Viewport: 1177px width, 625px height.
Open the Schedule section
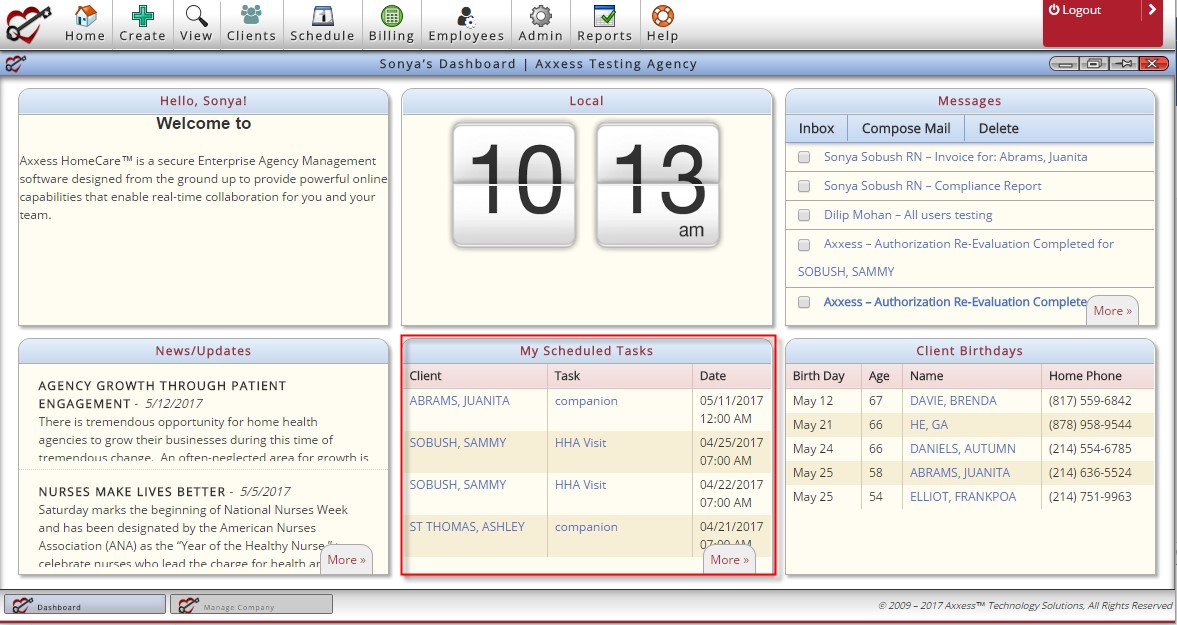coord(322,20)
